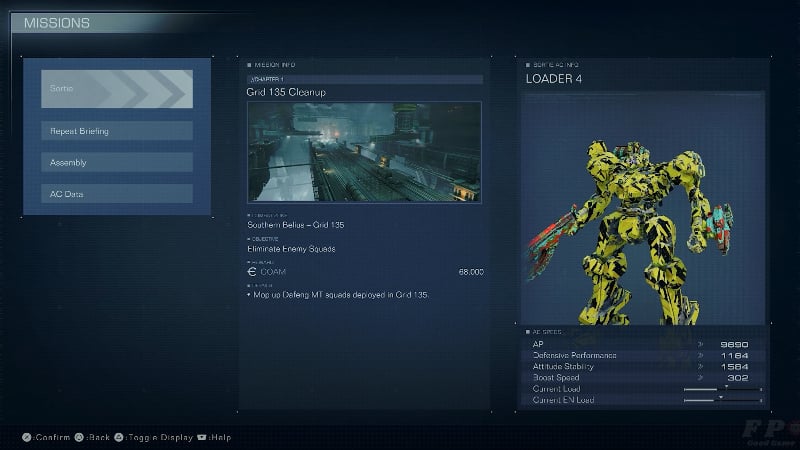
Task: Click the 68,000 reward value
Action: tap(471, 272)
